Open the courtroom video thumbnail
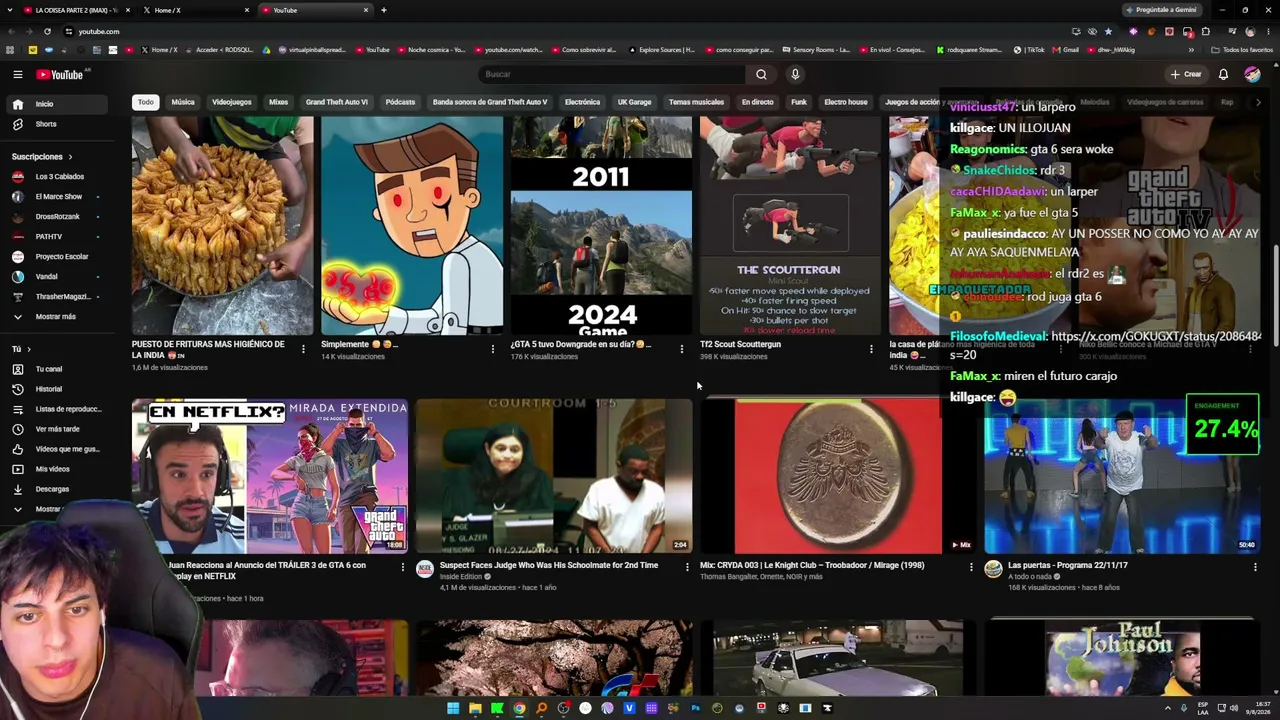Viewport: 1280px width, 720px height. pyautogui.click(x=554, y=477)
